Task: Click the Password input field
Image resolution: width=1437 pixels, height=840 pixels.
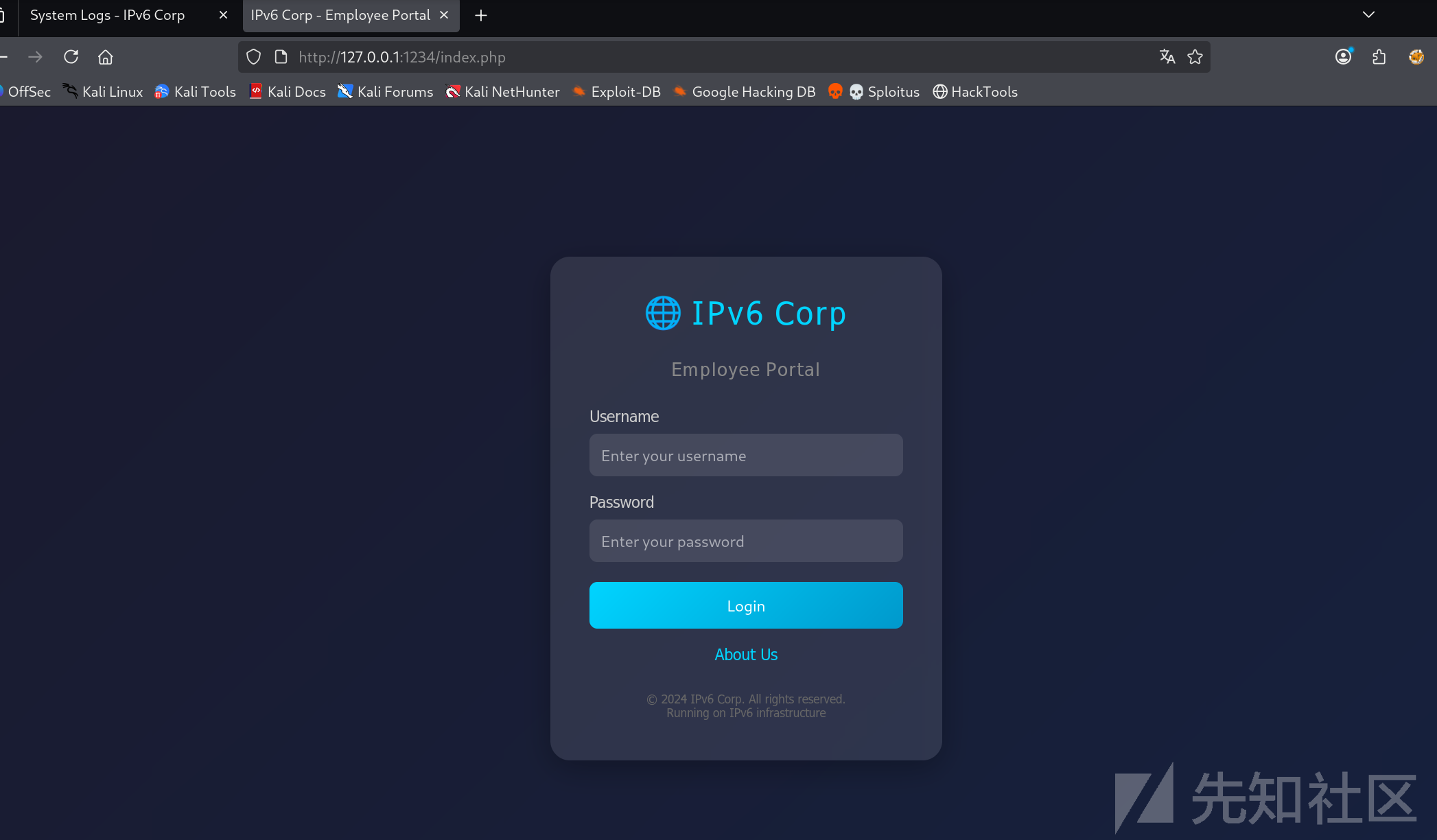Action: 746,541
